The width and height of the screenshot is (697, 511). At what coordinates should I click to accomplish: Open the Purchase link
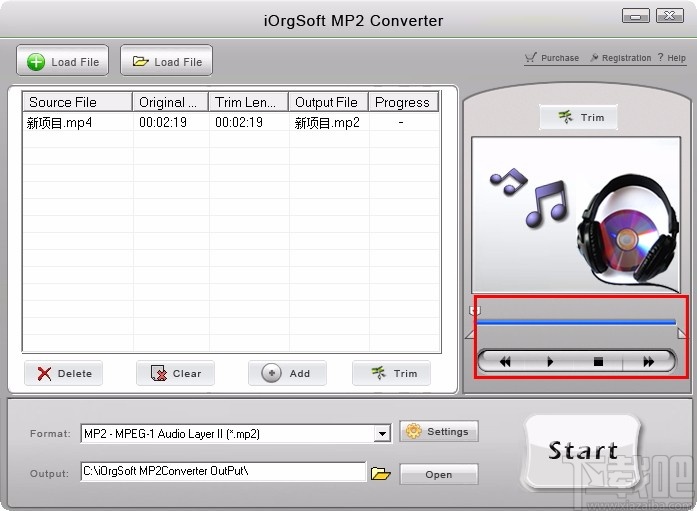pos(552,58)
